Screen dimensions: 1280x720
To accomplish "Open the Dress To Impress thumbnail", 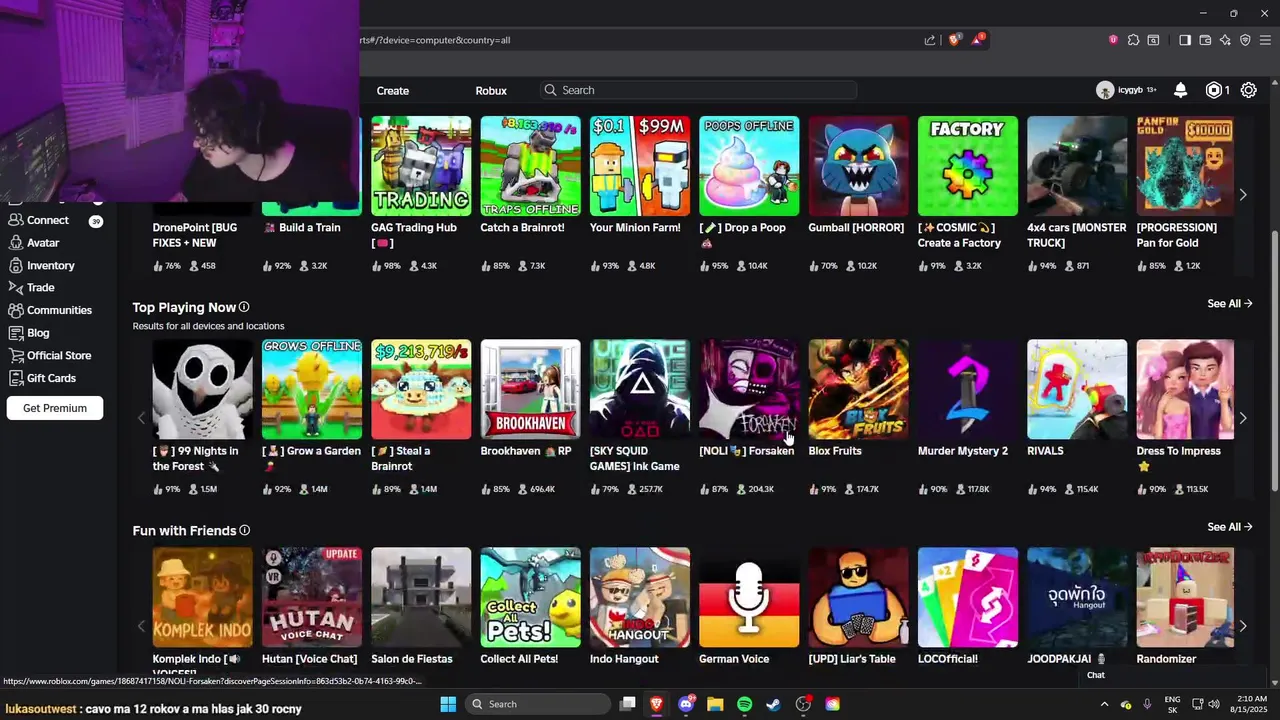I will pyautogui.click(x=1185, y=389).
